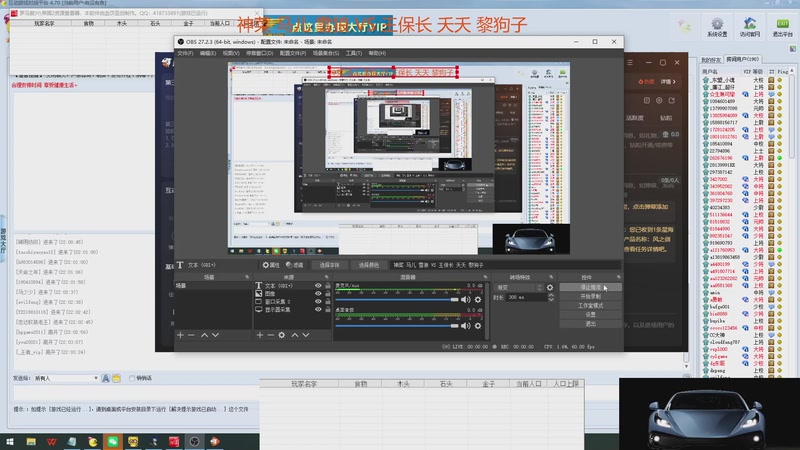The image size is (800, 450).
Task: Open the 文件(F) menu in OBS
Action: click(185, 53)
